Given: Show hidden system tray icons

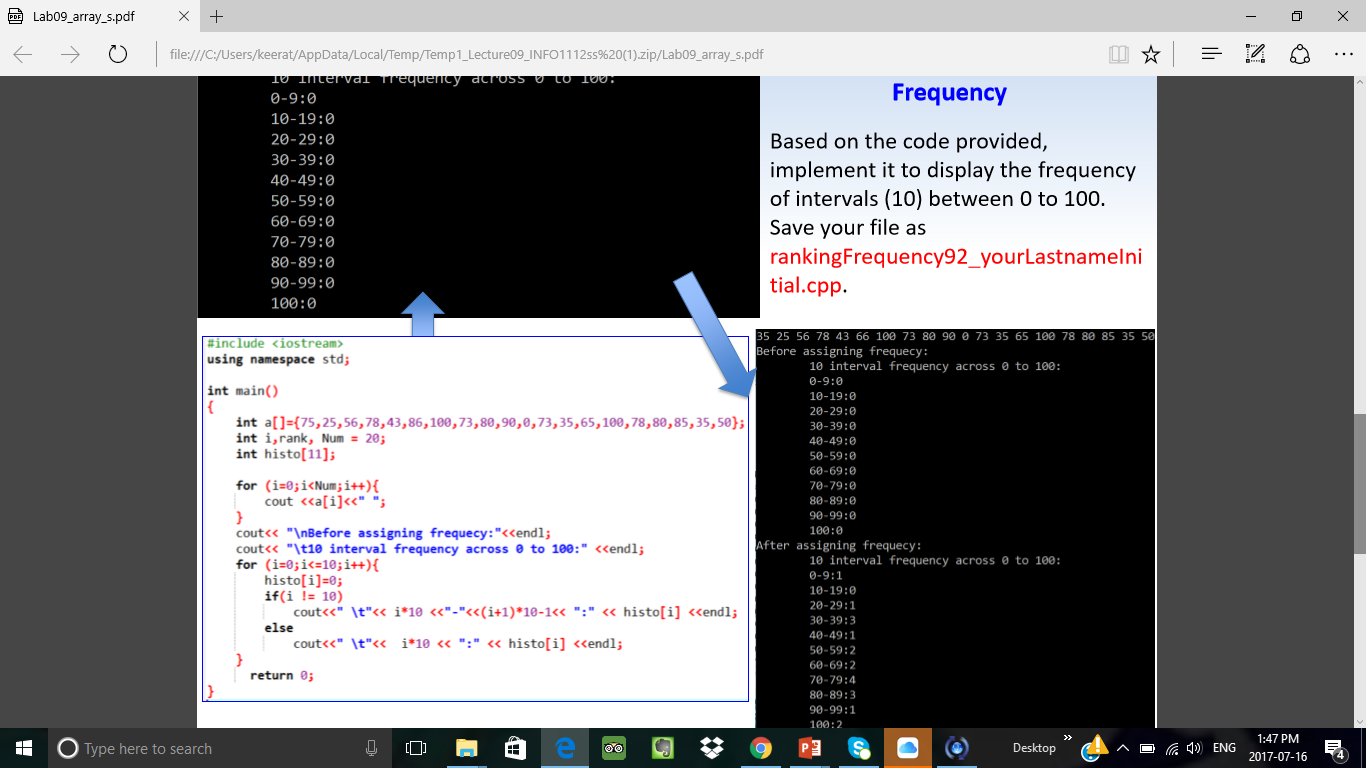Looking at the screenshot, I should click(x=1122, y=748).
